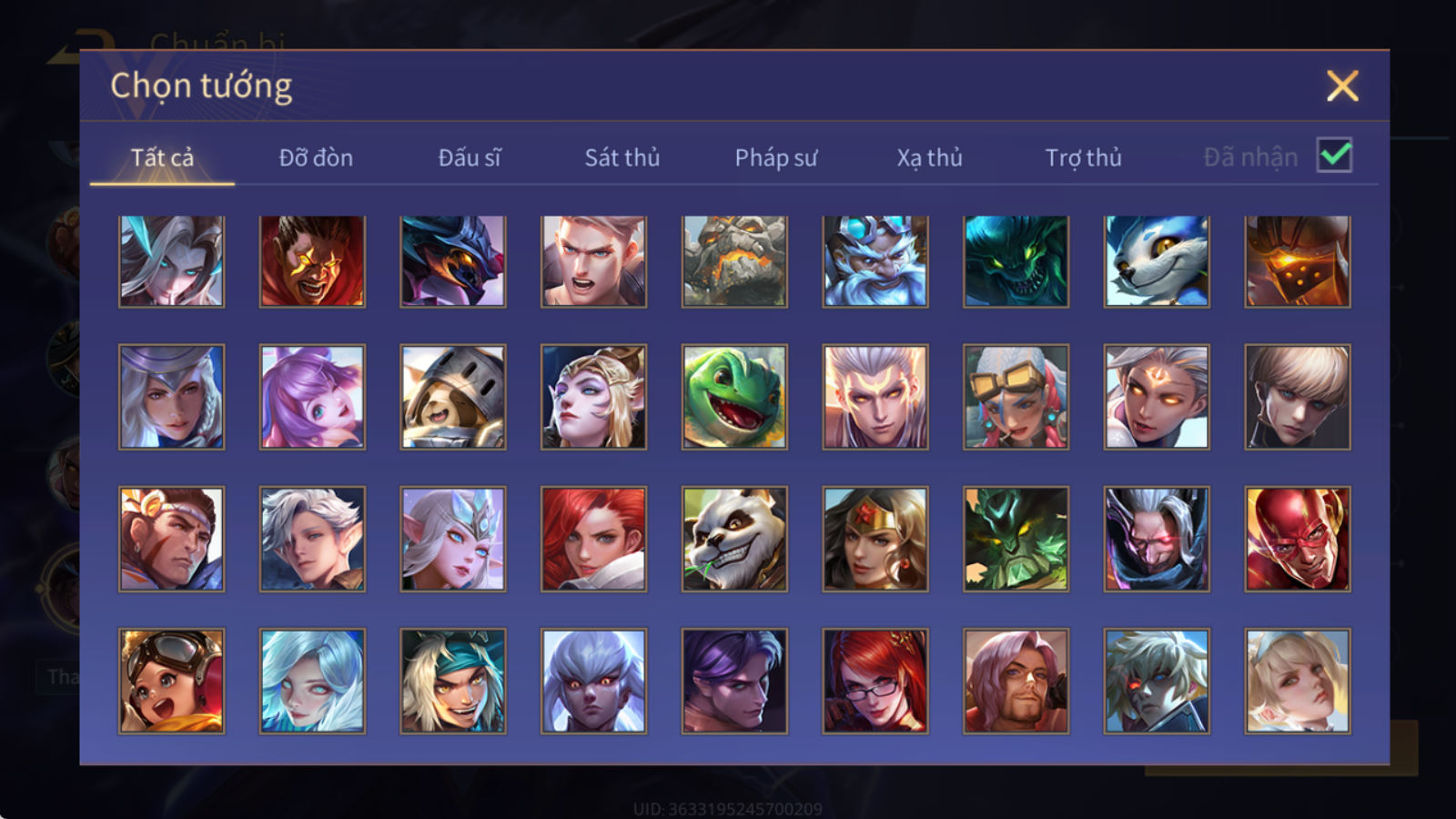This screenshot has width=1456, height=819.
Task: Switch to the Đỡ đòn tab
Action: 316,157
